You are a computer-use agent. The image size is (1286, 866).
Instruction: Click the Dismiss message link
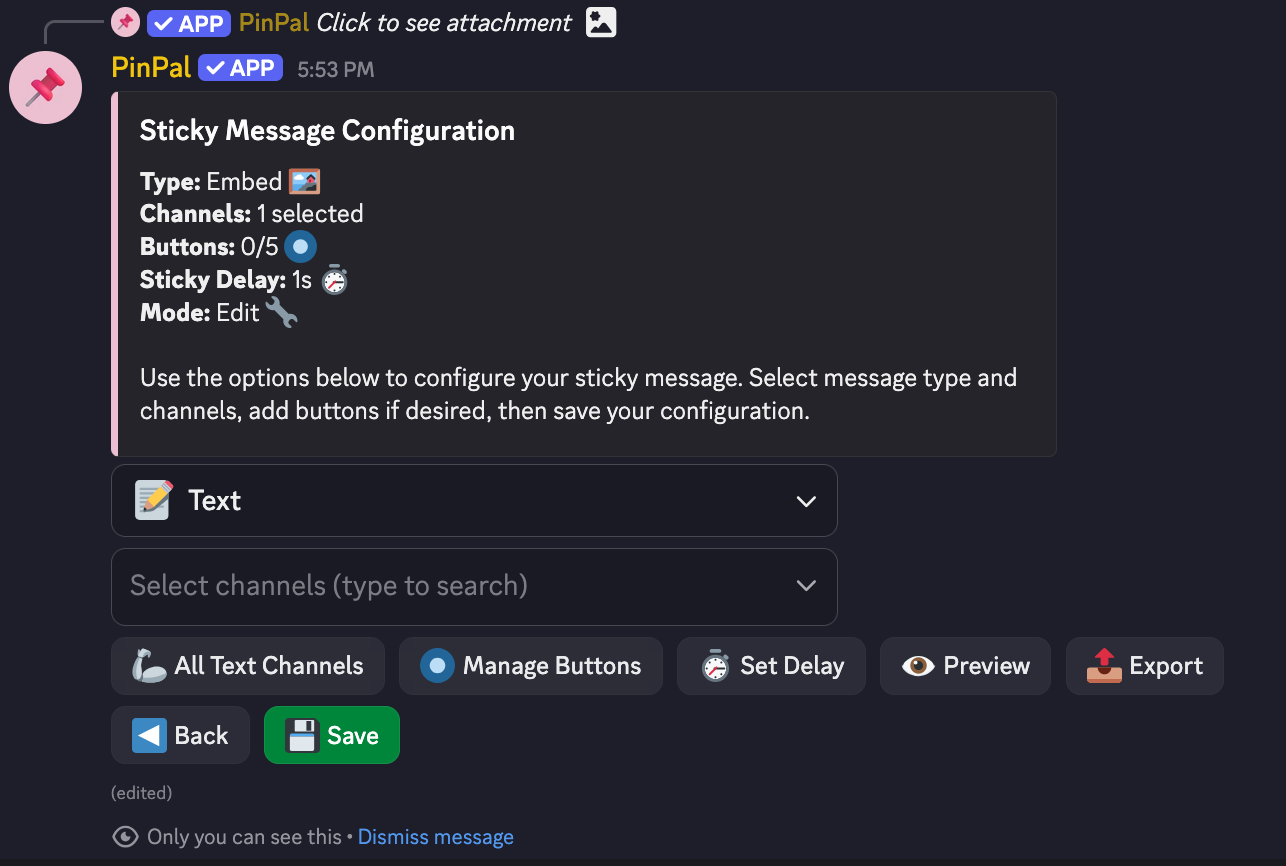click(x=435, y=836)
